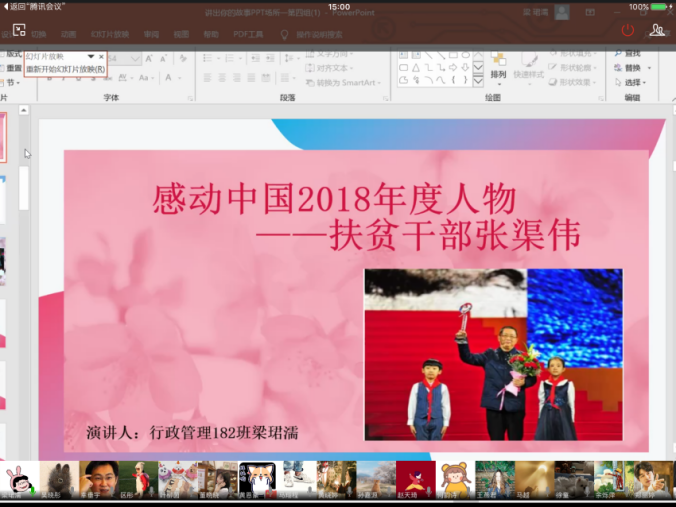This screenshot has height=507, width=676.
Task: Click 查找 find button
Action: pos(632,53)
